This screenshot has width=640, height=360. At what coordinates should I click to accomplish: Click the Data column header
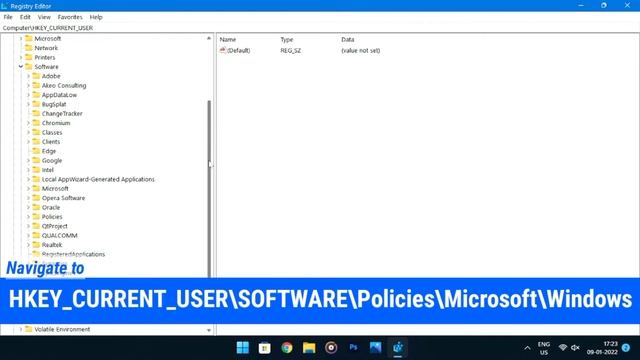[347, 40]
